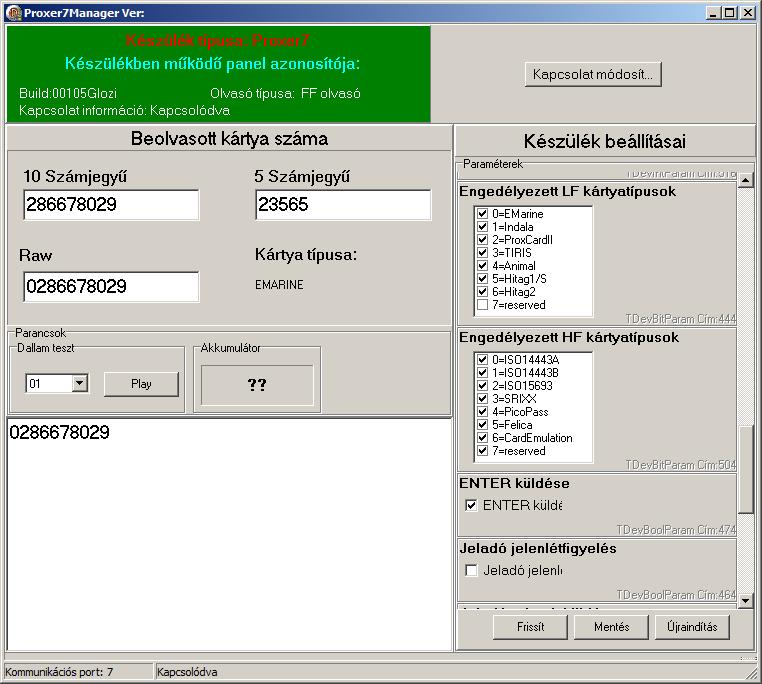Disable the 2=ISO15693 card type
The height and width of the screenshot is (684, 762).
coord(482,386)
